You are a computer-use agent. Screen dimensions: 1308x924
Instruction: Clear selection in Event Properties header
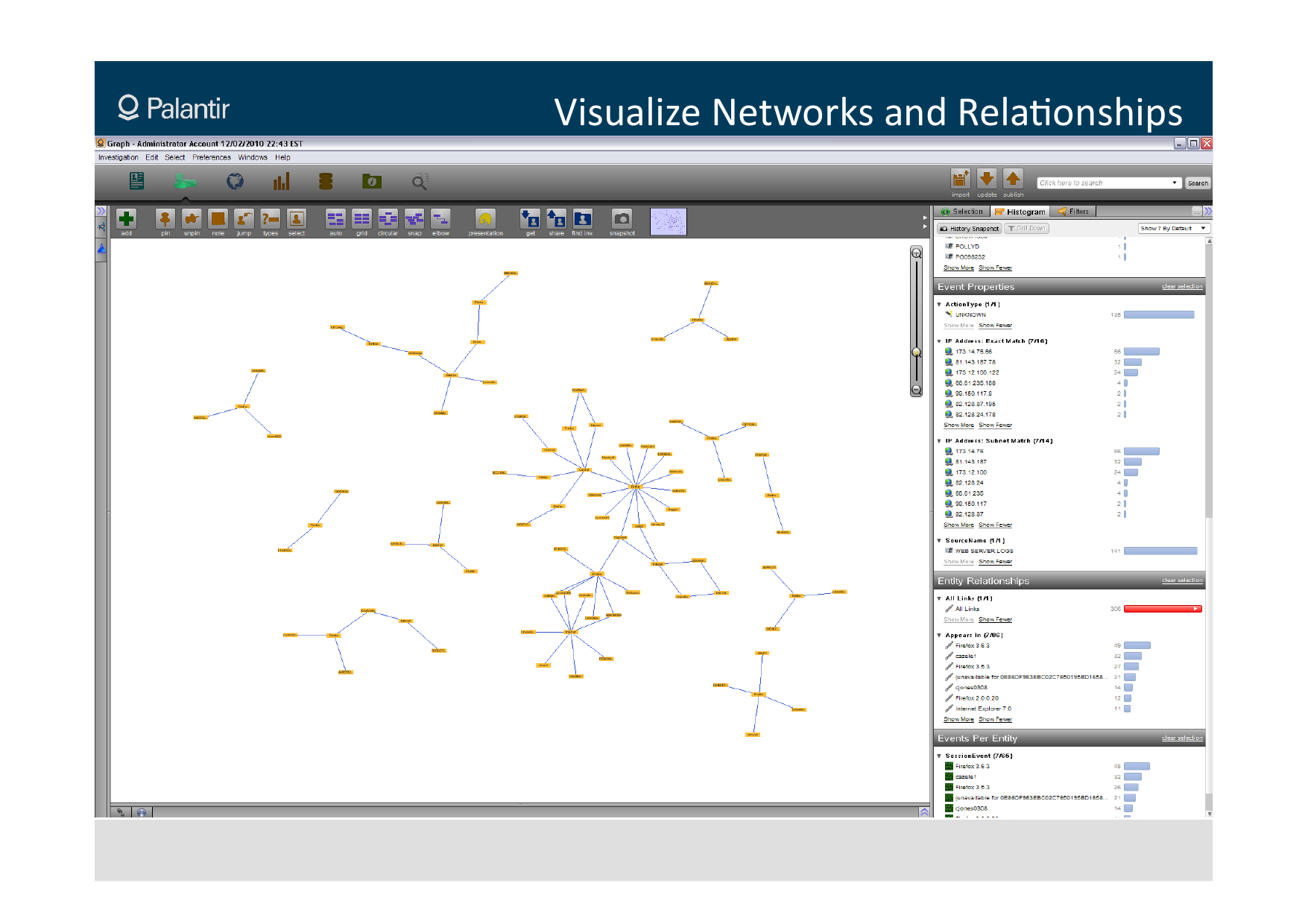(1182, 287)
